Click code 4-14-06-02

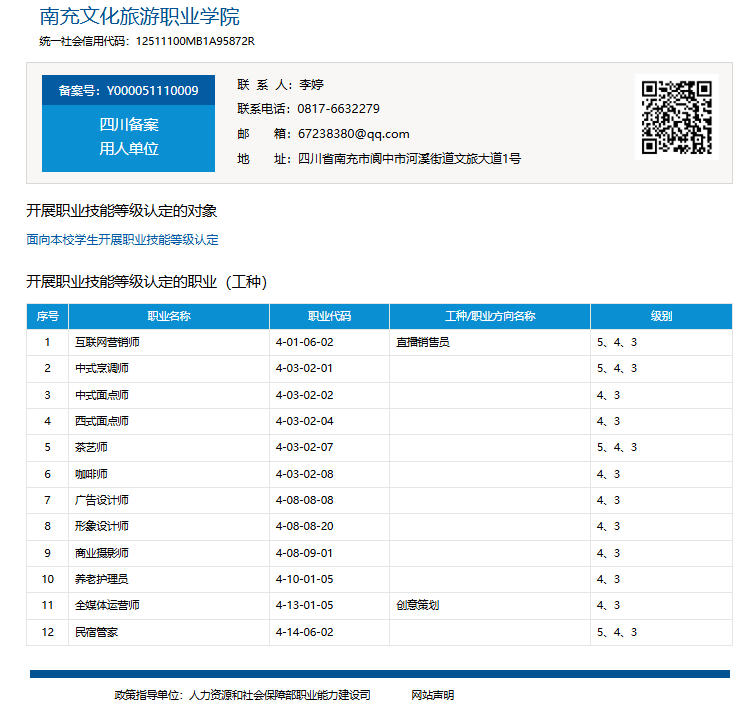(x=304, y=633)
